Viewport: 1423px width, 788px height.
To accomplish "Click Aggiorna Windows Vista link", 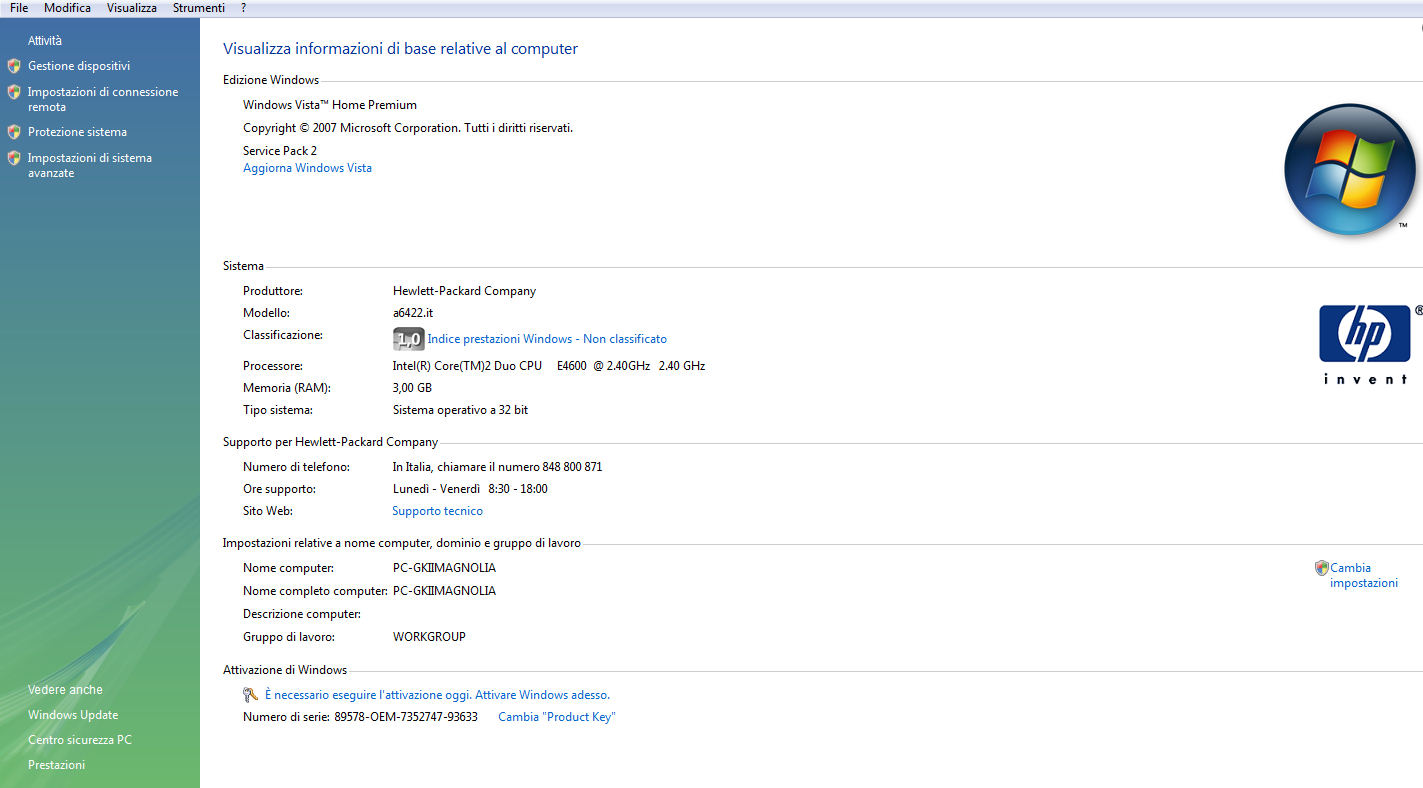I will pos(307,168).
